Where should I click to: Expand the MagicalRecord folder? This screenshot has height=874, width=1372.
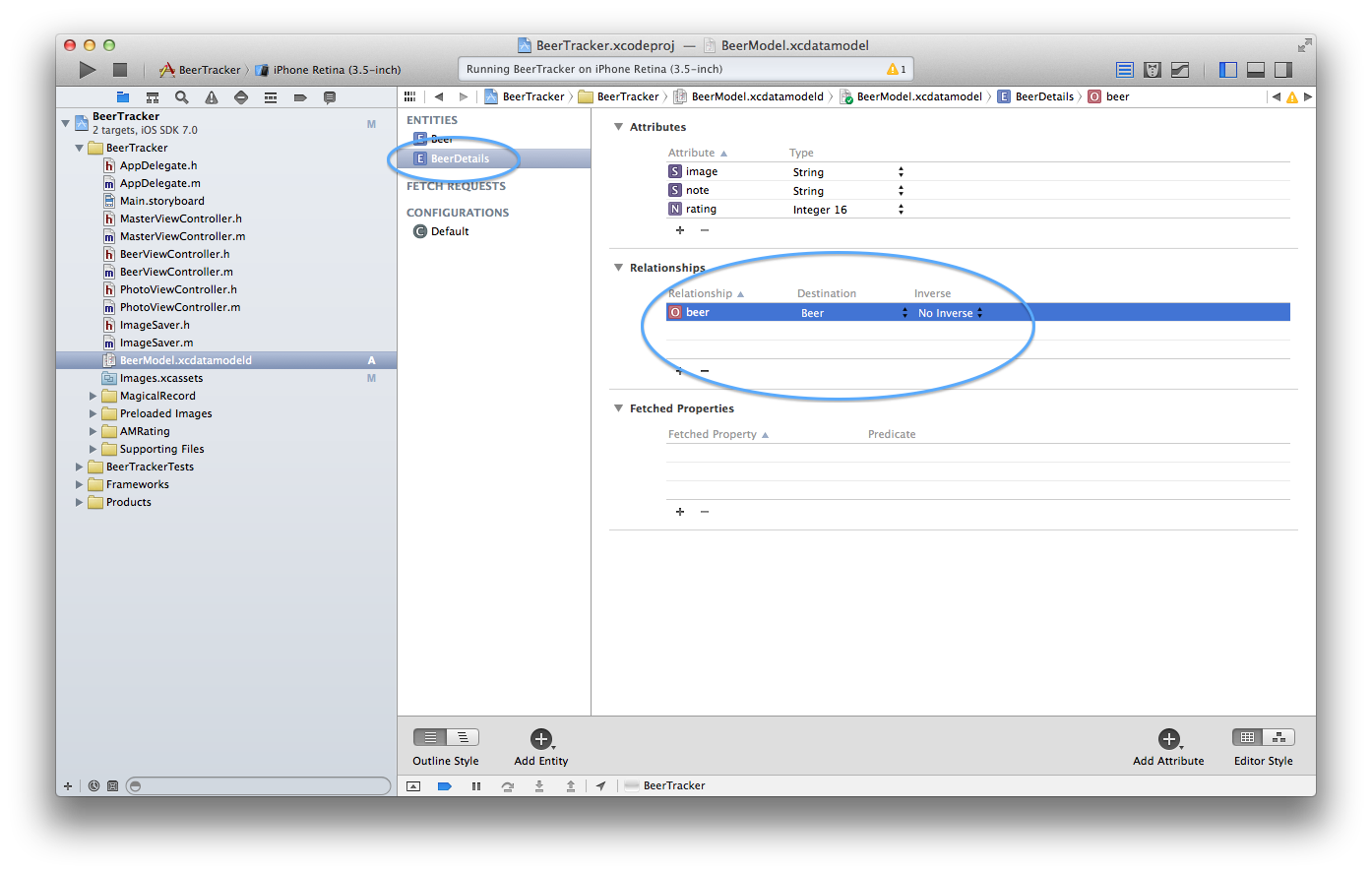coord(94,397)
